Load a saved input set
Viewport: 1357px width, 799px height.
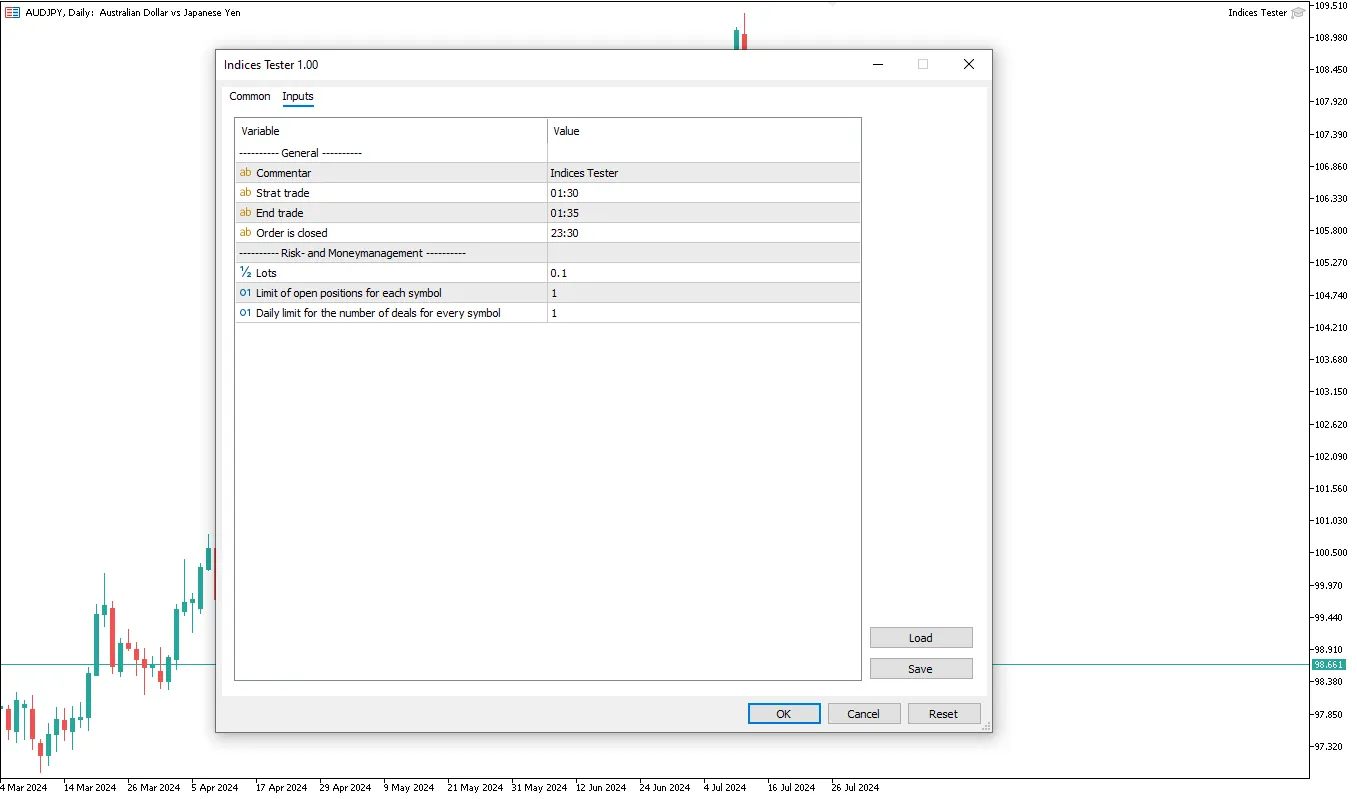[920, 638]
